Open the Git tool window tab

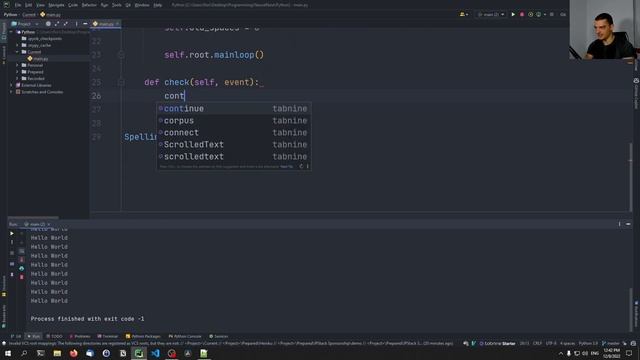(x=16, y=336)
